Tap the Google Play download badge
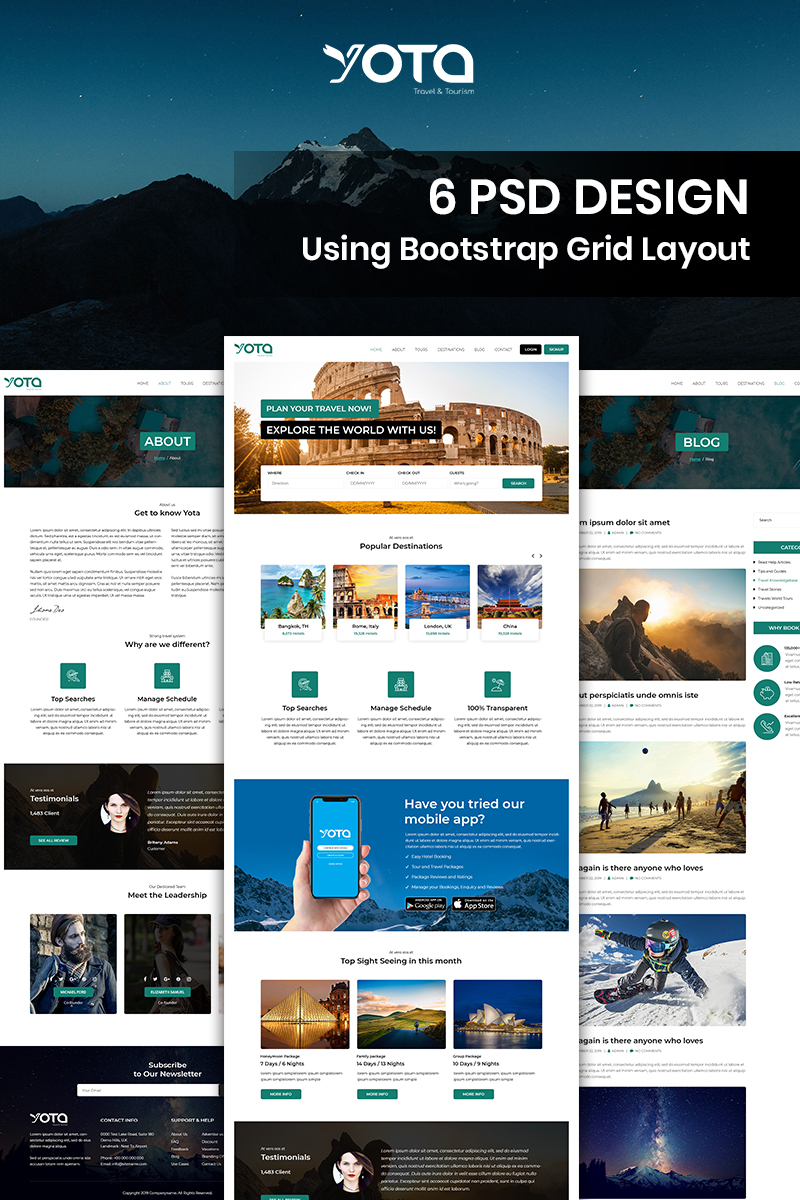This screenshot has width=800, height=1200. pyautogui.click(x=426, y=904)
